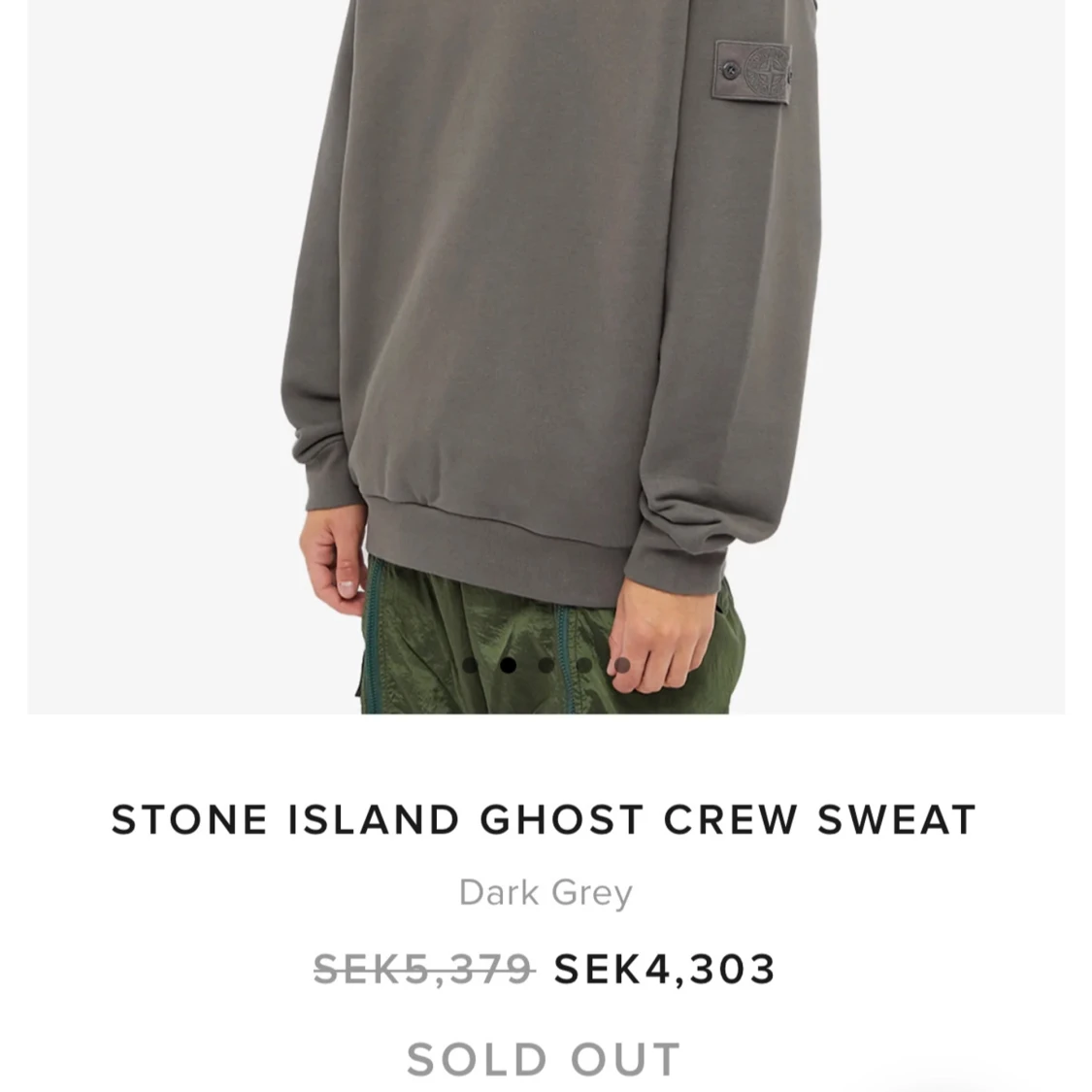Viewport: 1092px width, 1092px height.
Task: Click the word GHOST in the title
Action: click(x=561, y=819)
